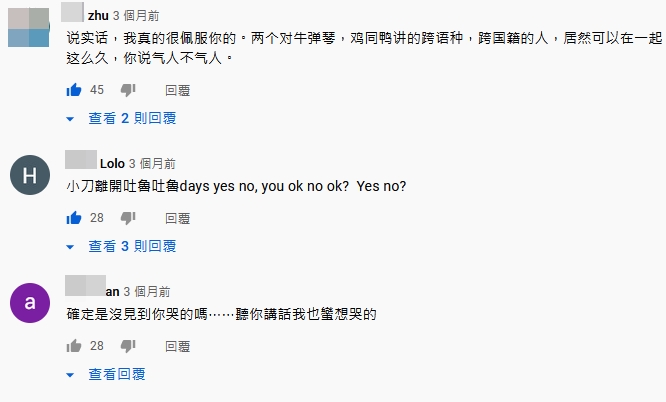Open the H avatar profile

point(30,175)
